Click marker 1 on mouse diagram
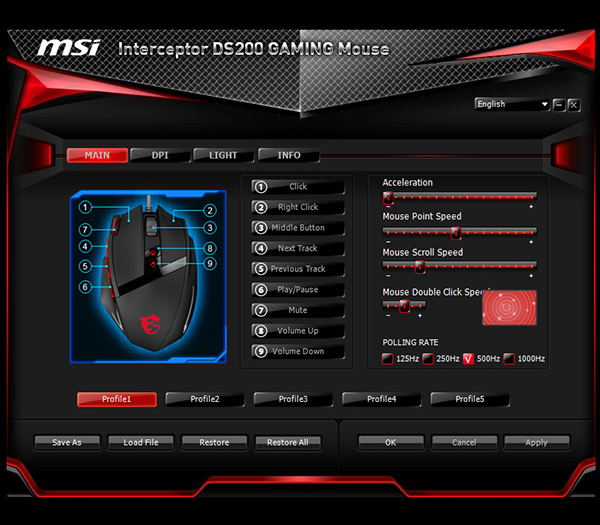The image size is (600, 525). pyautogui.click(x=85, y=207)
